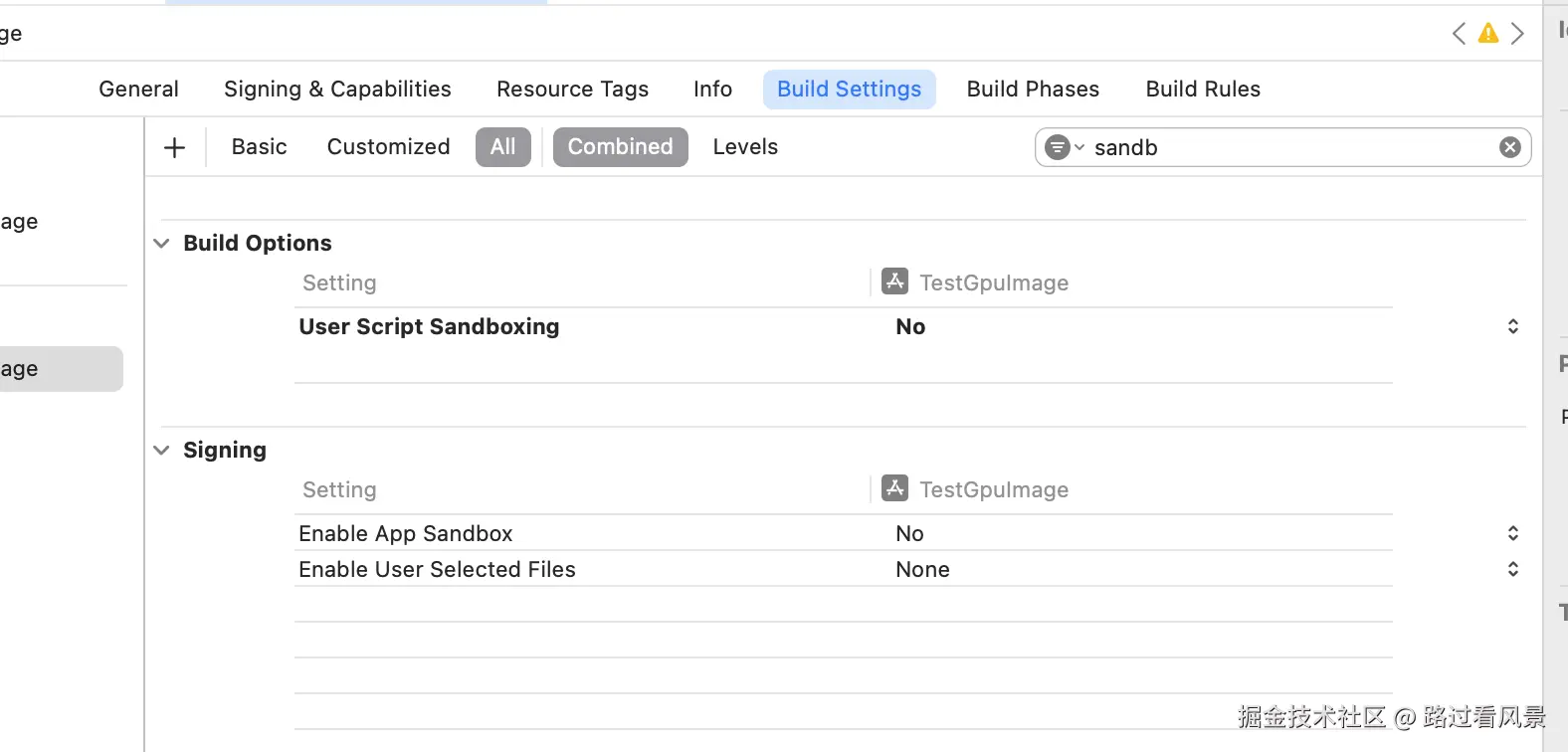Screen dimensions: 1568x752
Task: Click TestGpuImage target icon under Build Options
Action: (x=894, y=282)
